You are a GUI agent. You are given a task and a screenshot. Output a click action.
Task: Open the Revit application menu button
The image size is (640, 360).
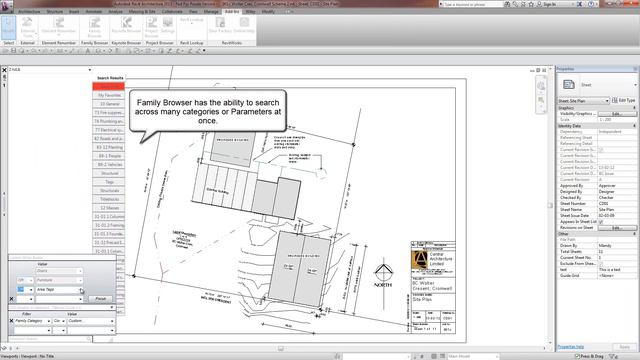(x=6, y=6)
